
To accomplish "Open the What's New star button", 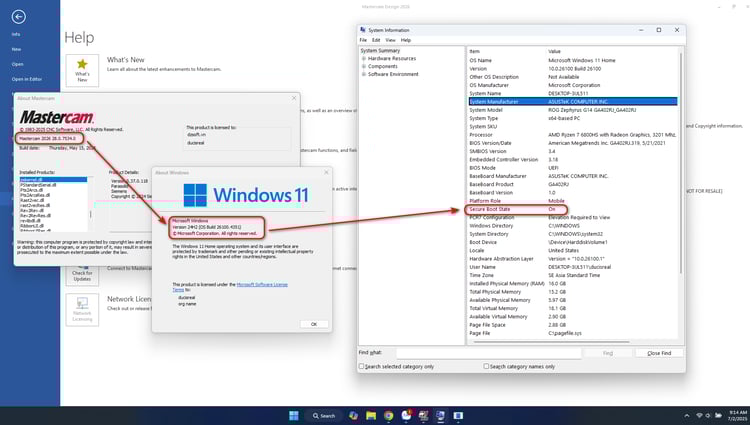I will (82, 70).
